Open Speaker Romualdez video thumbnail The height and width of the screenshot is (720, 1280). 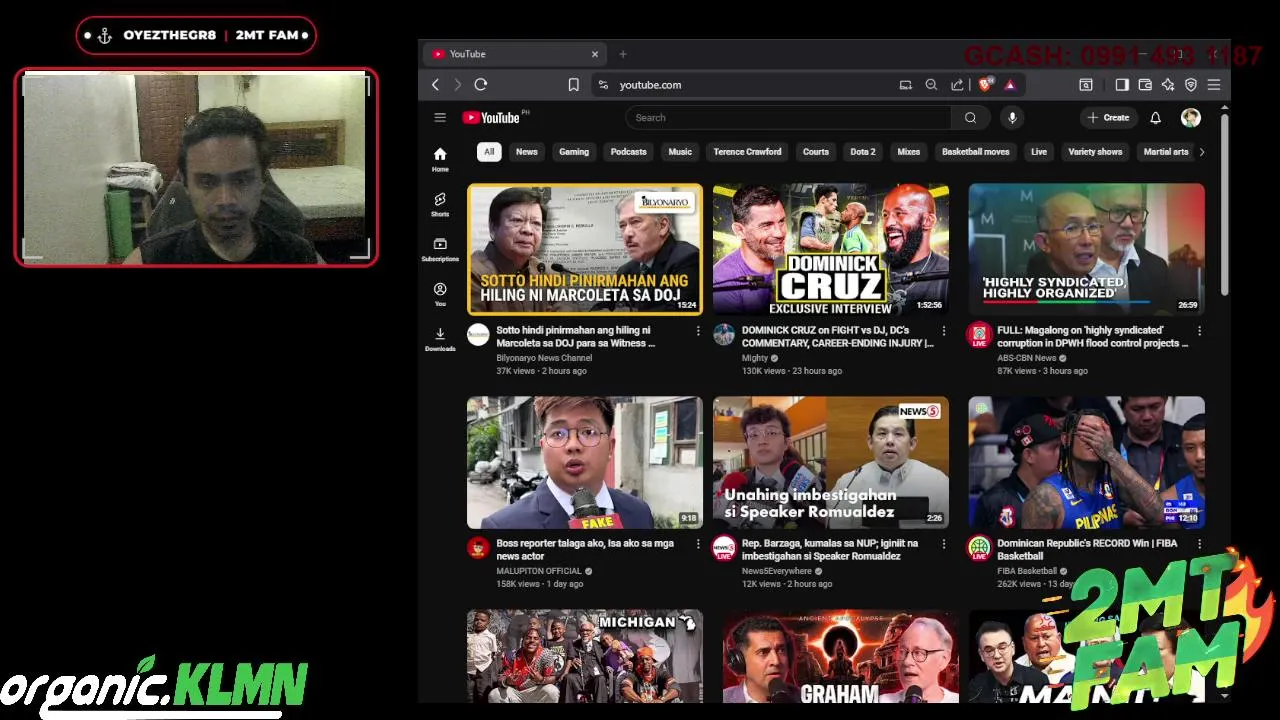(x=831, y=462)
